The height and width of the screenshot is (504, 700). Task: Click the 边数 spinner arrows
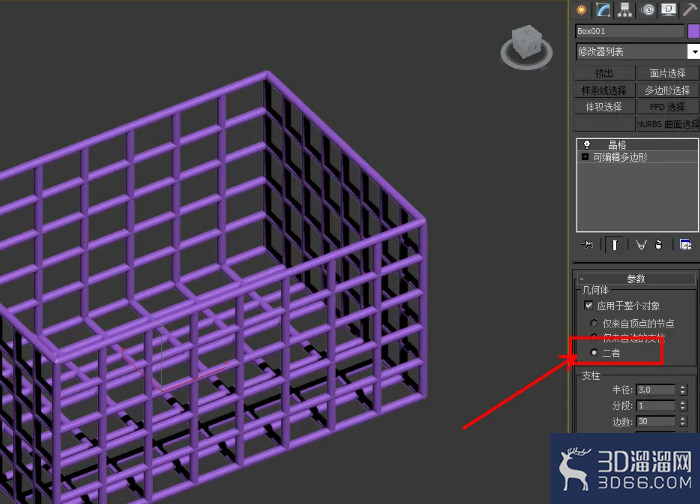pos(683,421)
